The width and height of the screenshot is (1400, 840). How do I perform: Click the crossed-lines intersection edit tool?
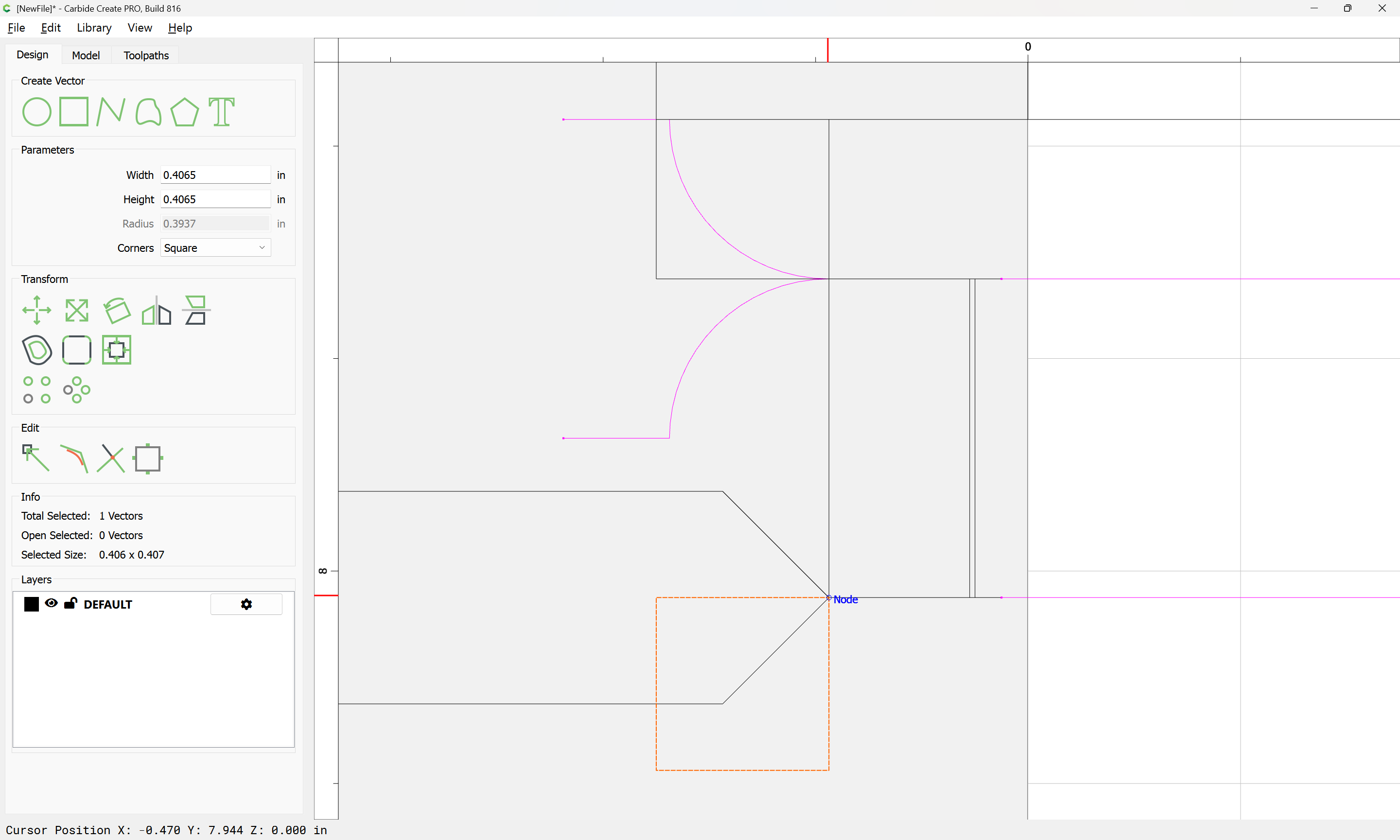pyautogui.click(x=110, y=458)
